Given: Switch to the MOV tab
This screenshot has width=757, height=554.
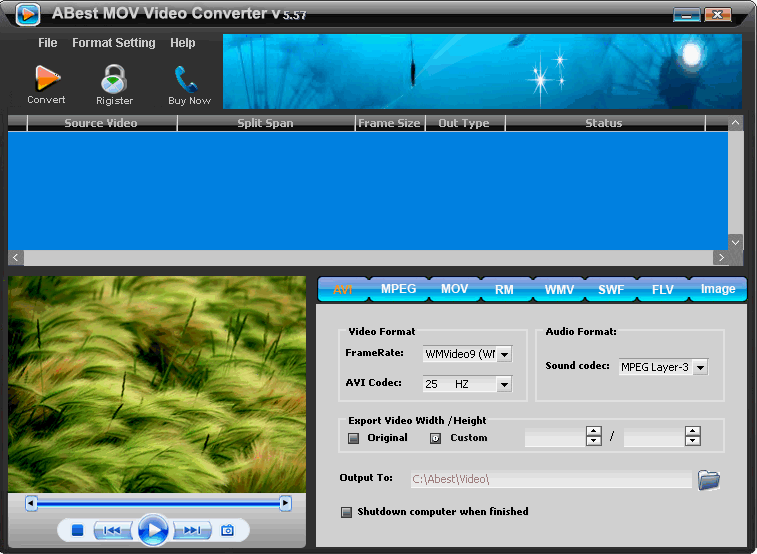Looking at the screenshot, I should [454, 289].
